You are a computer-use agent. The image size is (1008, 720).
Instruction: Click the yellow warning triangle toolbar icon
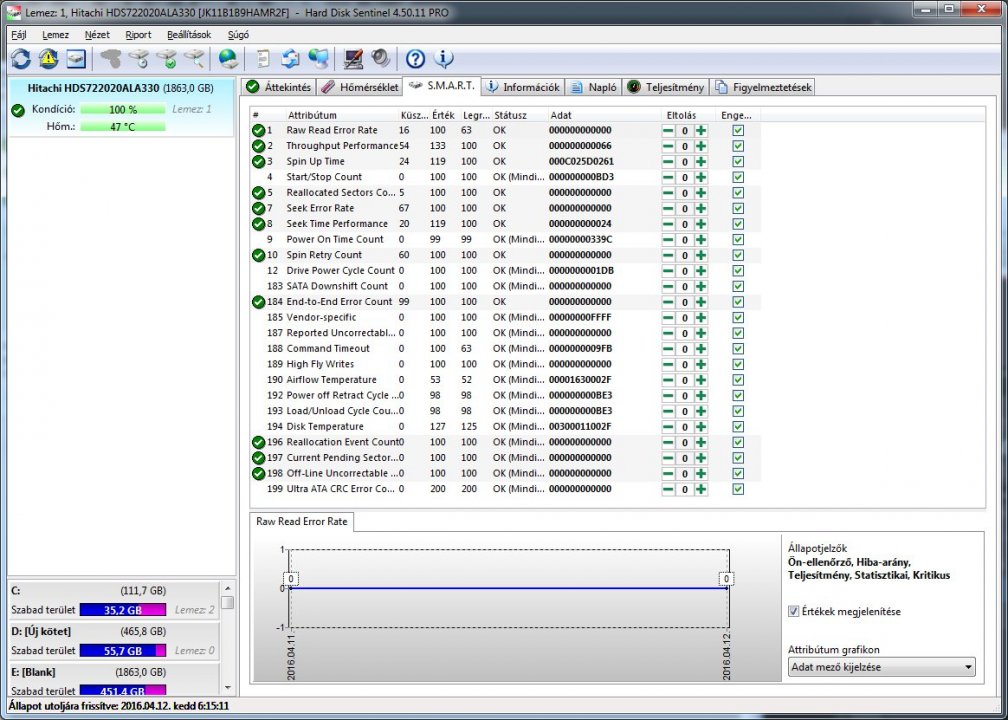tap(48, 59)
